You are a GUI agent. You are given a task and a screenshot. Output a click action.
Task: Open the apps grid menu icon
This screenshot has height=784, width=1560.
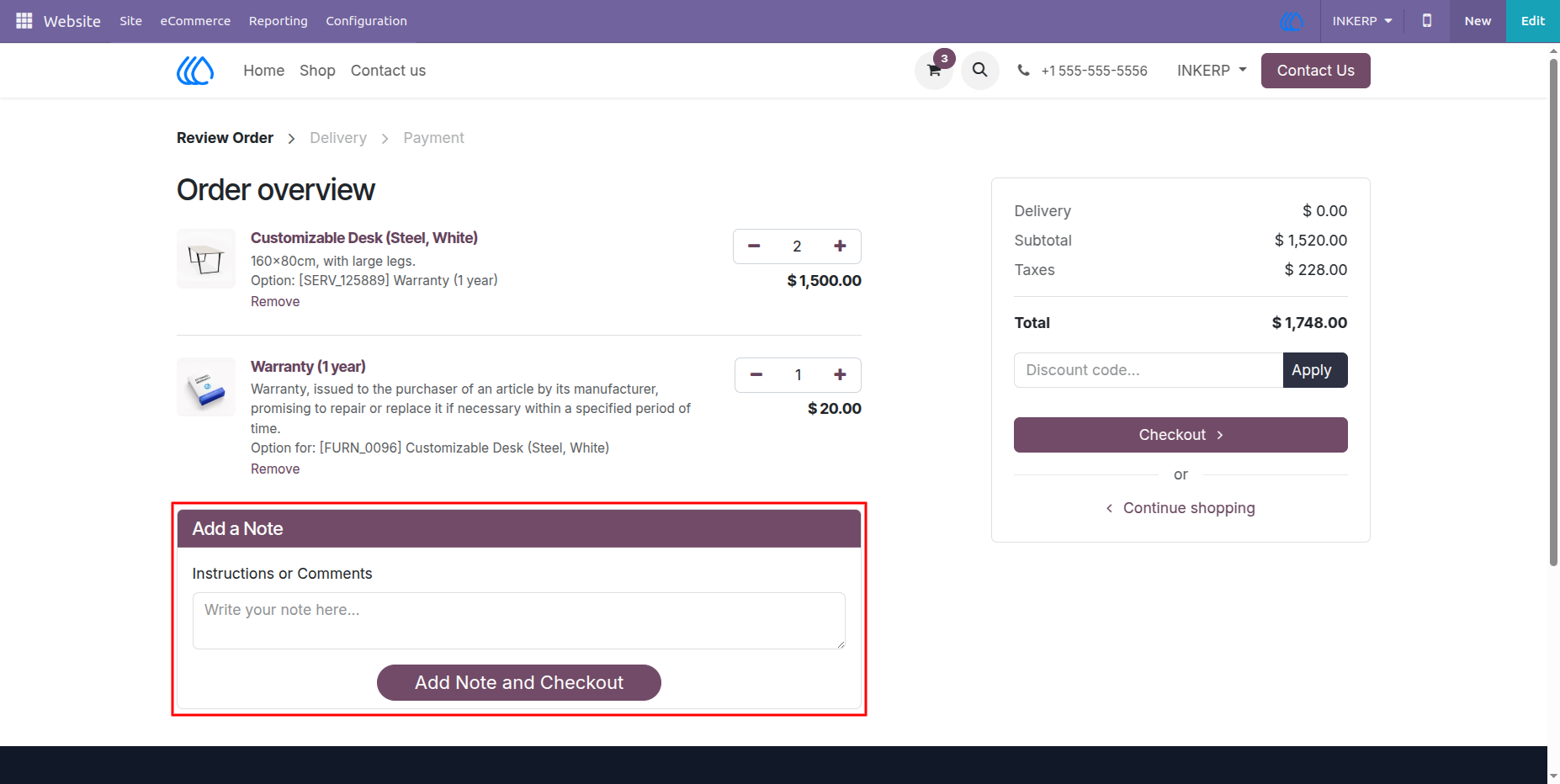(24, 20)
